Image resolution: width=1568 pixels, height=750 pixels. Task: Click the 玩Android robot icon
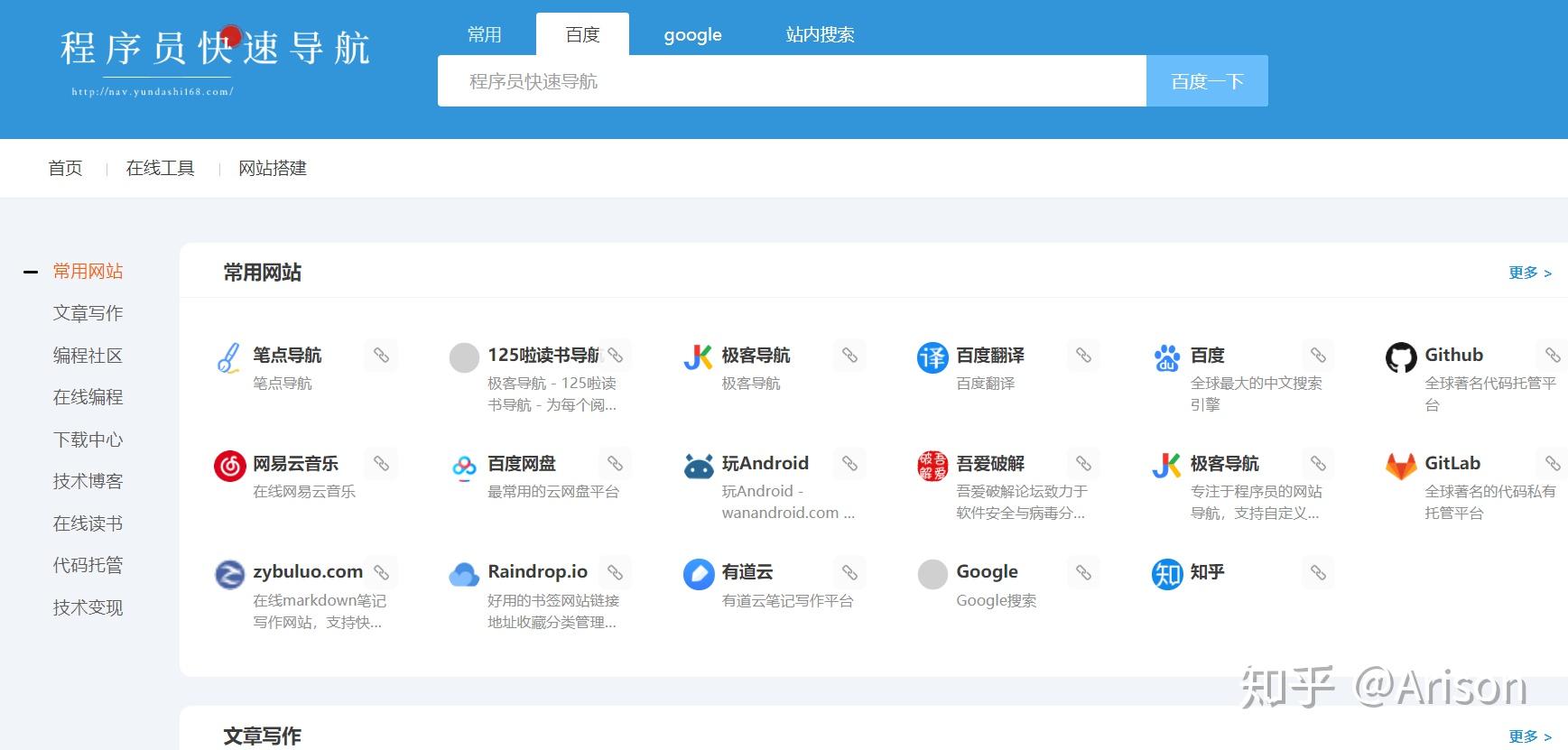(698, 466)
